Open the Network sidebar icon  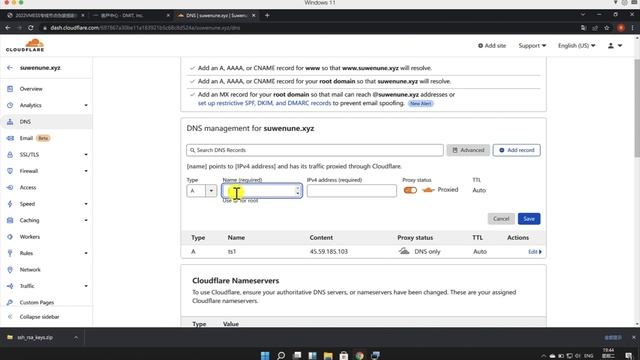pos(10,269)
